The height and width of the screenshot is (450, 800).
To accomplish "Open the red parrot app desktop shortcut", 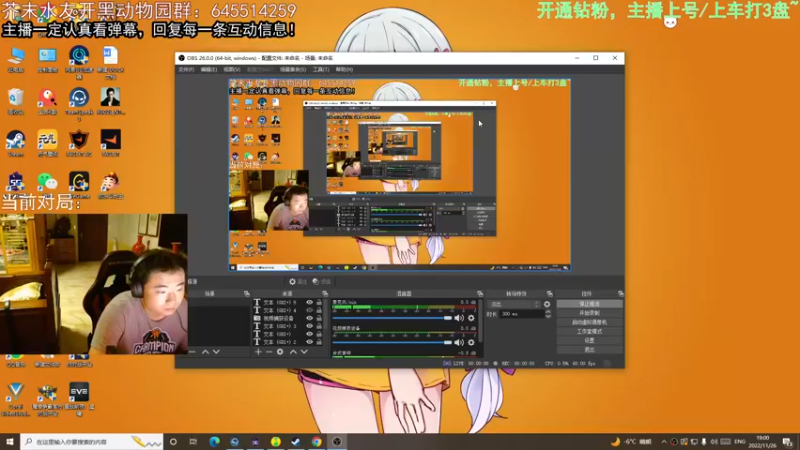I will 47,101.
